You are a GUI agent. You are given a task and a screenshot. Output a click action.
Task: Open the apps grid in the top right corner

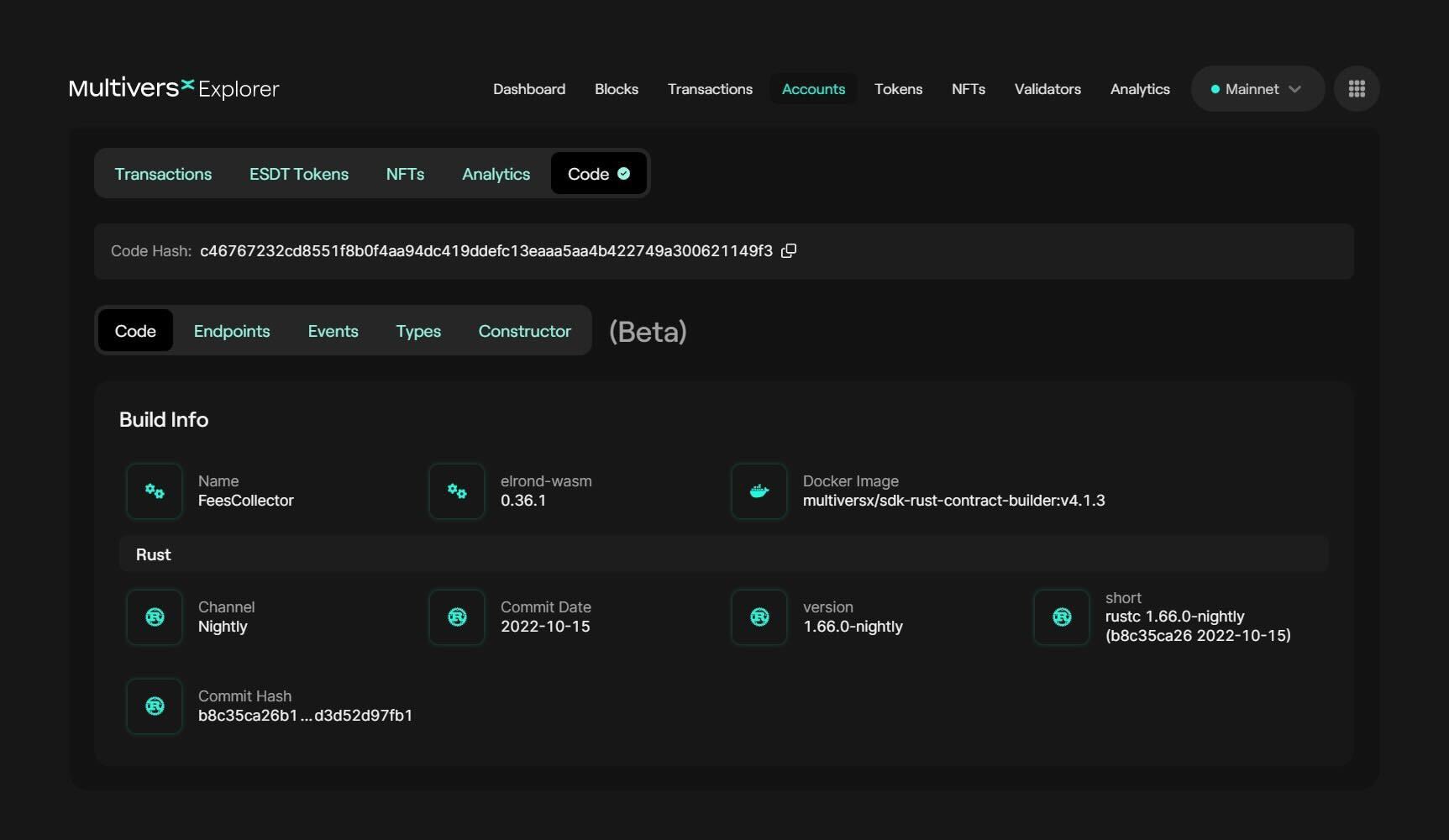(1356, 88)
